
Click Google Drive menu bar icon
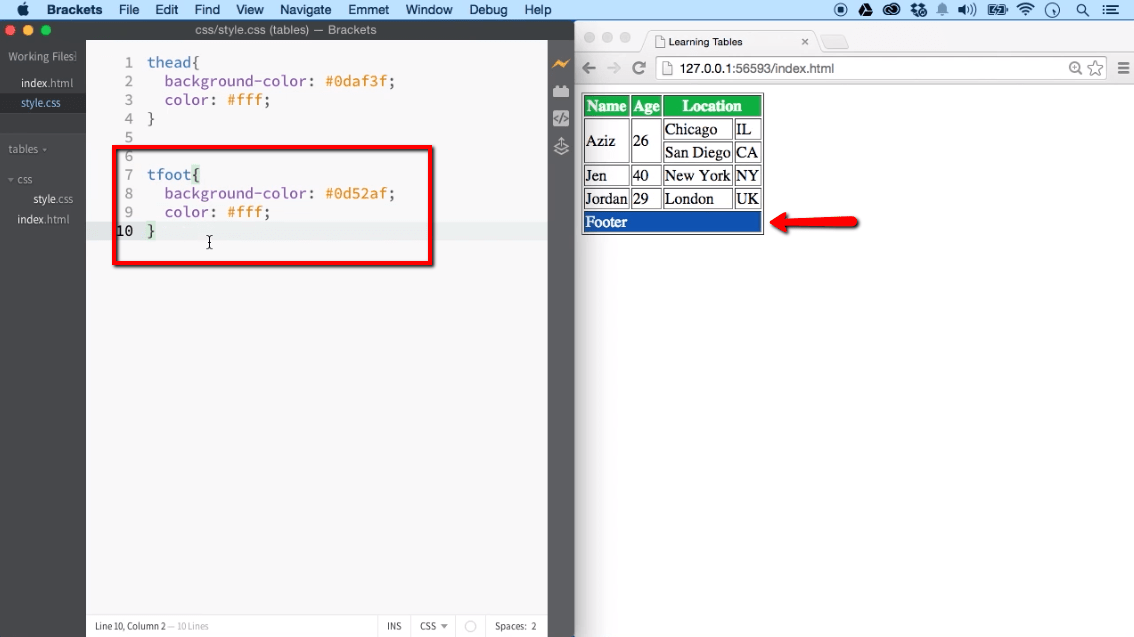coord(865,9)
